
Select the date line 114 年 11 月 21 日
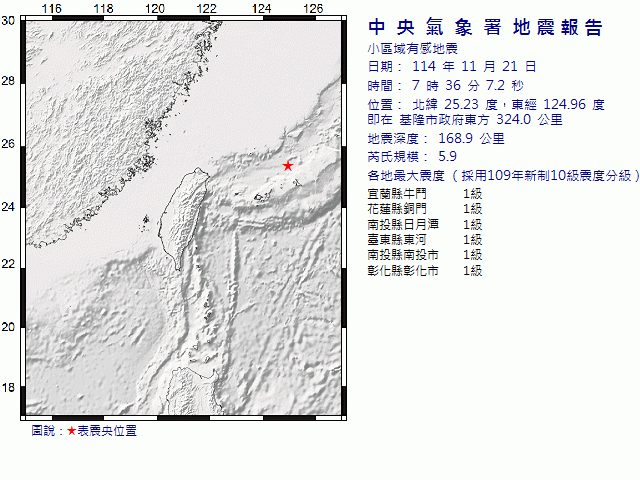[x=474, y=66]
